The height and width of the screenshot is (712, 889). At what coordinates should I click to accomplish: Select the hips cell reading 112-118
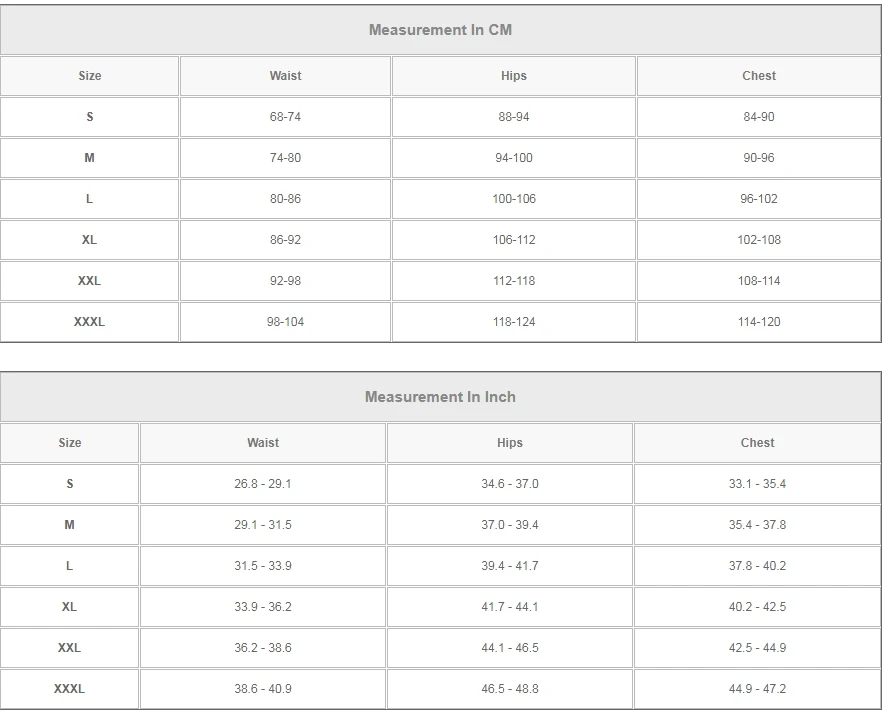pos(514,281)
